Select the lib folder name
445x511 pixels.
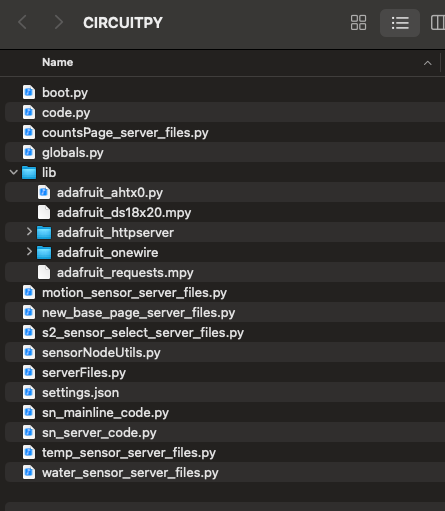[49, 173]
